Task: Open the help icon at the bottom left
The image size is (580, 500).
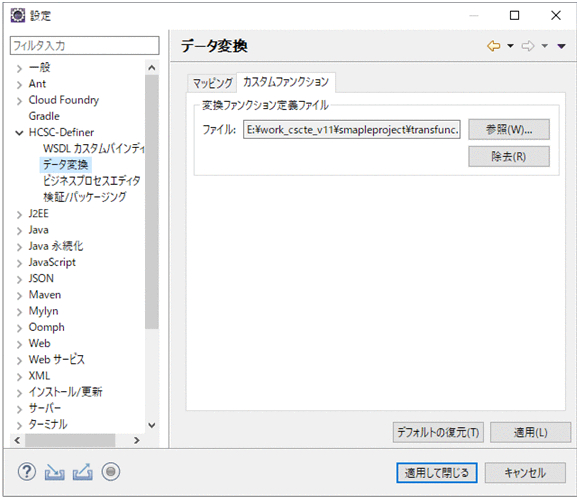Action: tap(27, 472)
